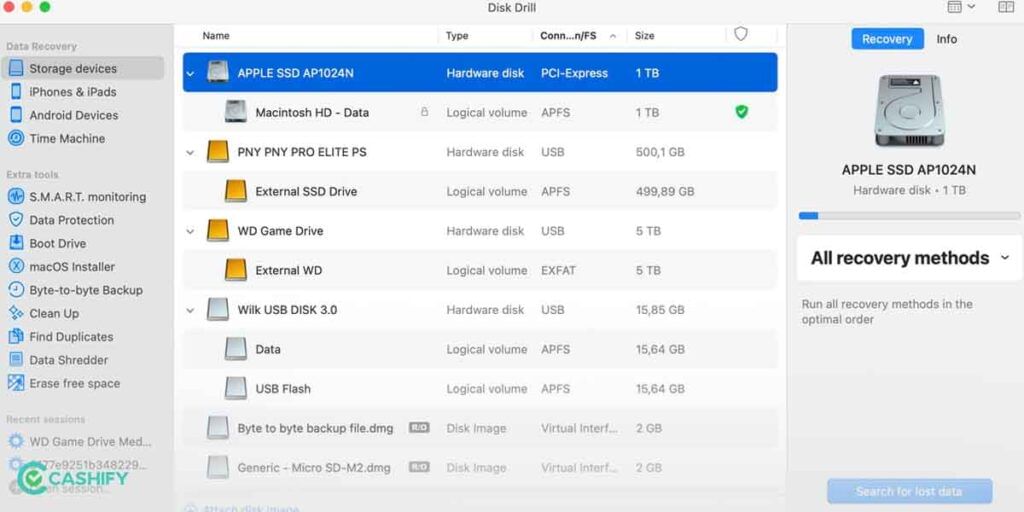
Task: Click Attach disk image link
Action: click(x=243, y=509)
